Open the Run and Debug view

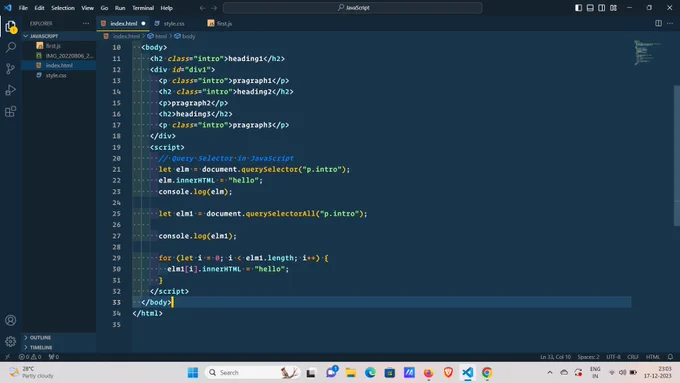(10, 90)
